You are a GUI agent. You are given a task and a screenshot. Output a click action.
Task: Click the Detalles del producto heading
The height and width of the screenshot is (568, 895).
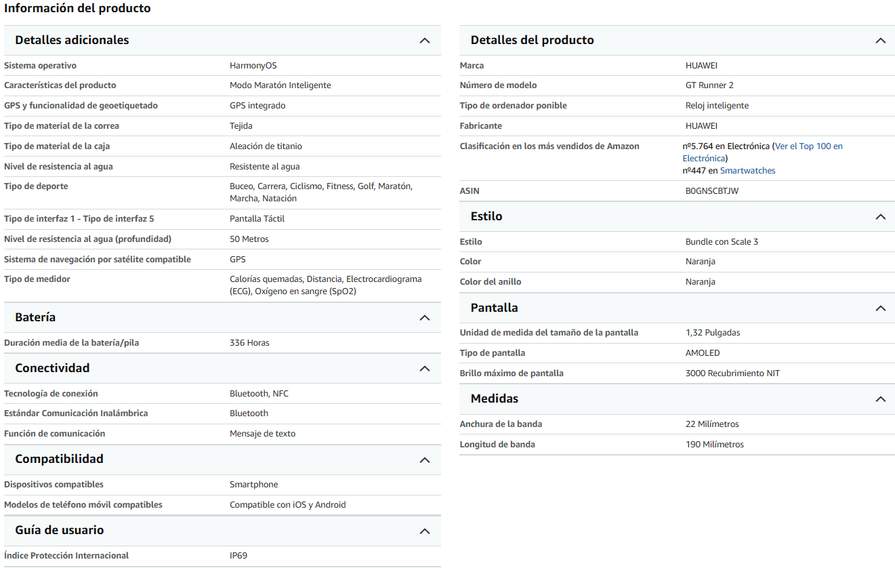[x=532, y=40]
